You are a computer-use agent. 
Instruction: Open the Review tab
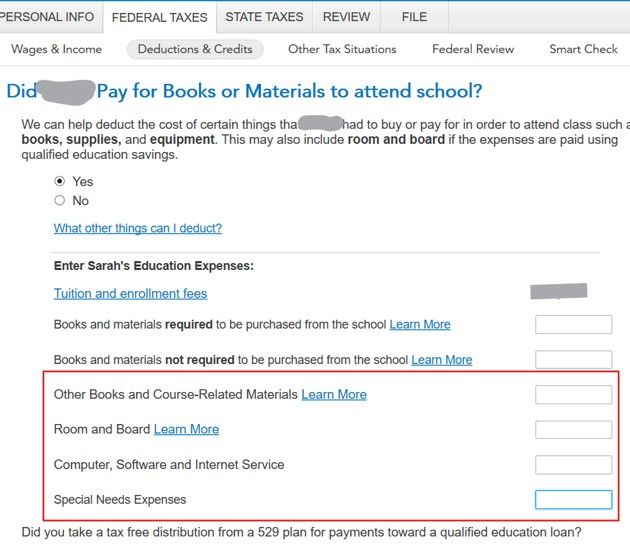pyautogui.click(x=346, y=17)
